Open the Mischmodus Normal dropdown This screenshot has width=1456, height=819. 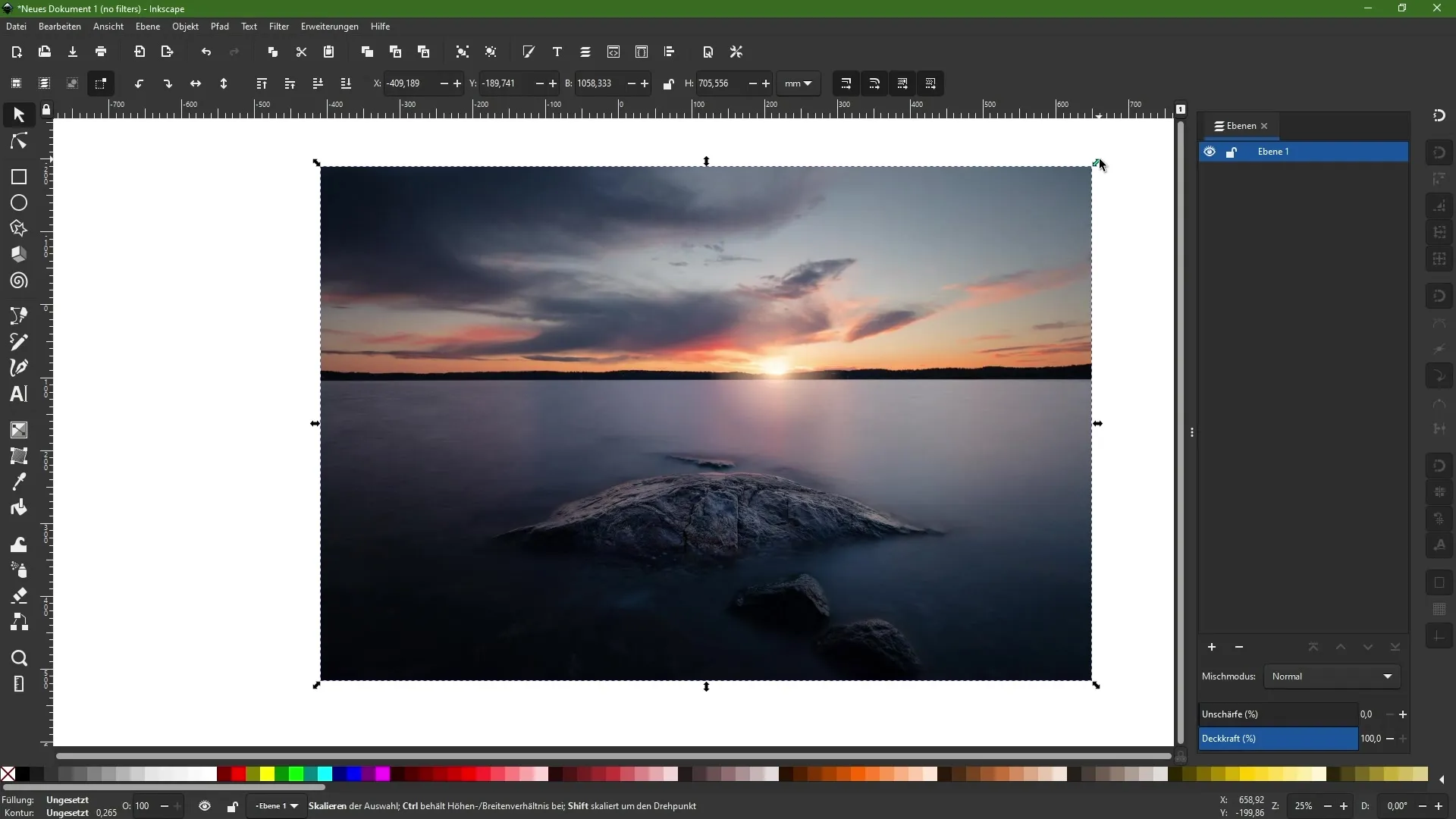pyautogui.click(x=1332, y=676)
